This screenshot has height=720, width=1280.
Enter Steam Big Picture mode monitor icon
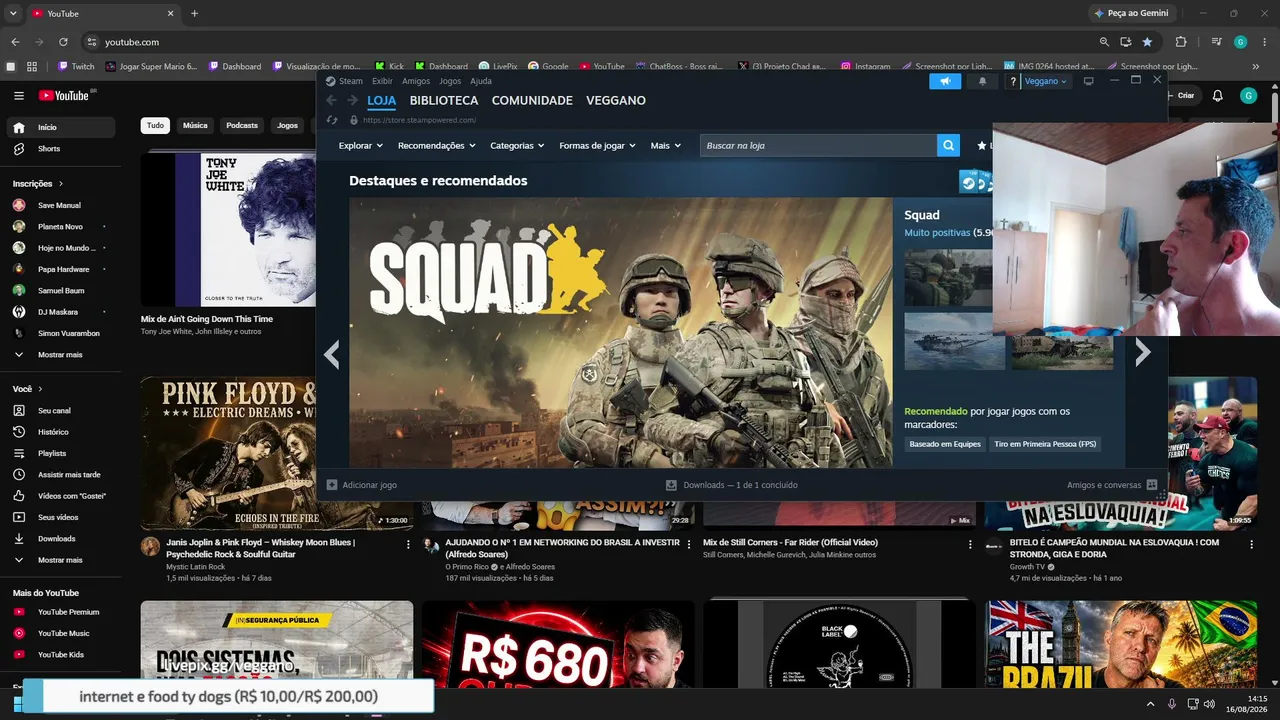pos(1089,81)
